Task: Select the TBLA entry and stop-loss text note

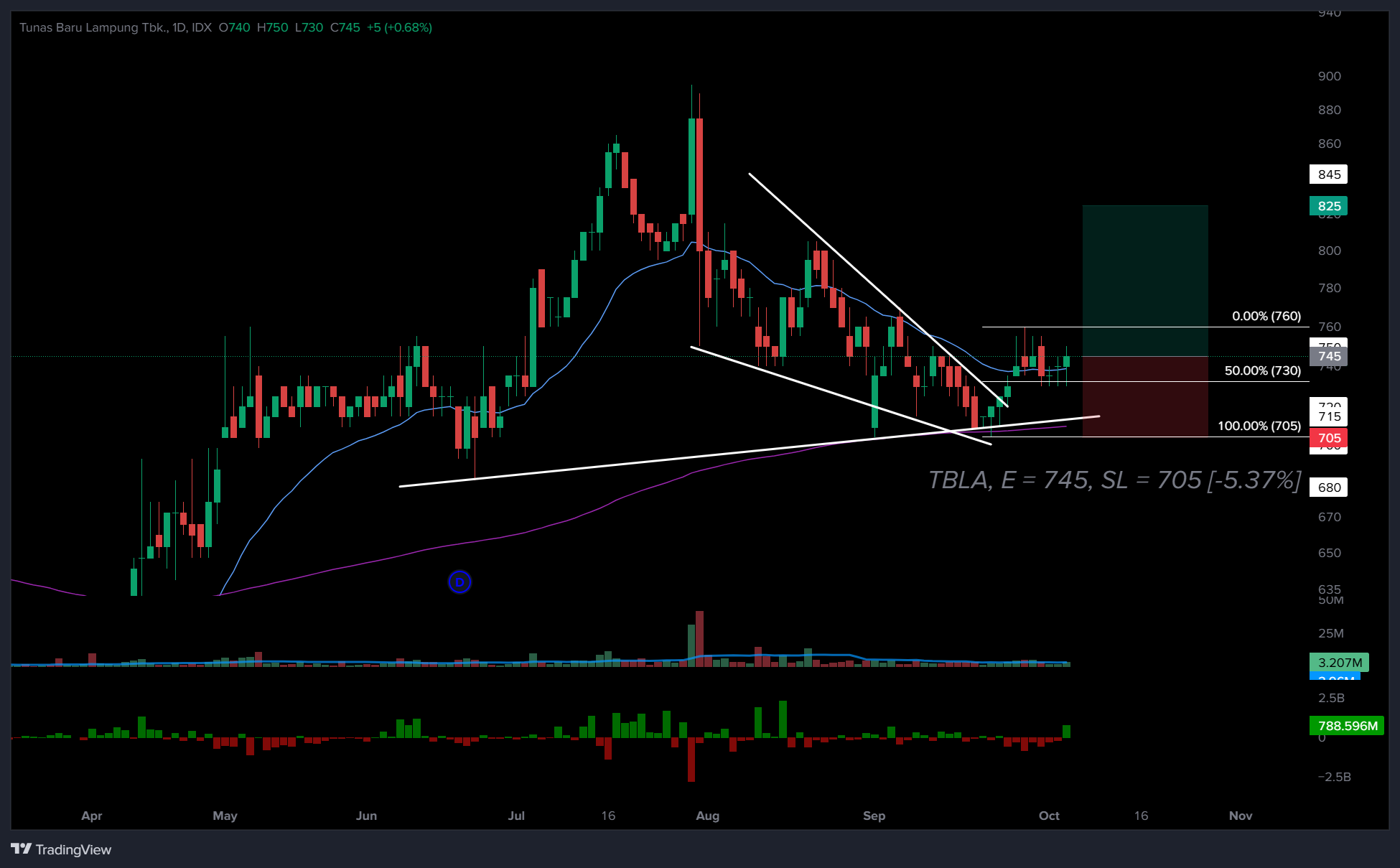Action: pos(1114,480)
